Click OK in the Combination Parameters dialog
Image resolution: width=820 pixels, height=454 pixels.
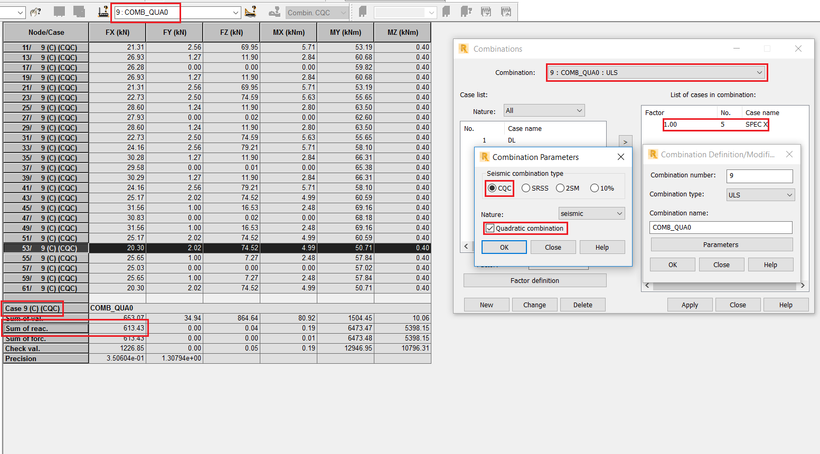pos(504,247)
